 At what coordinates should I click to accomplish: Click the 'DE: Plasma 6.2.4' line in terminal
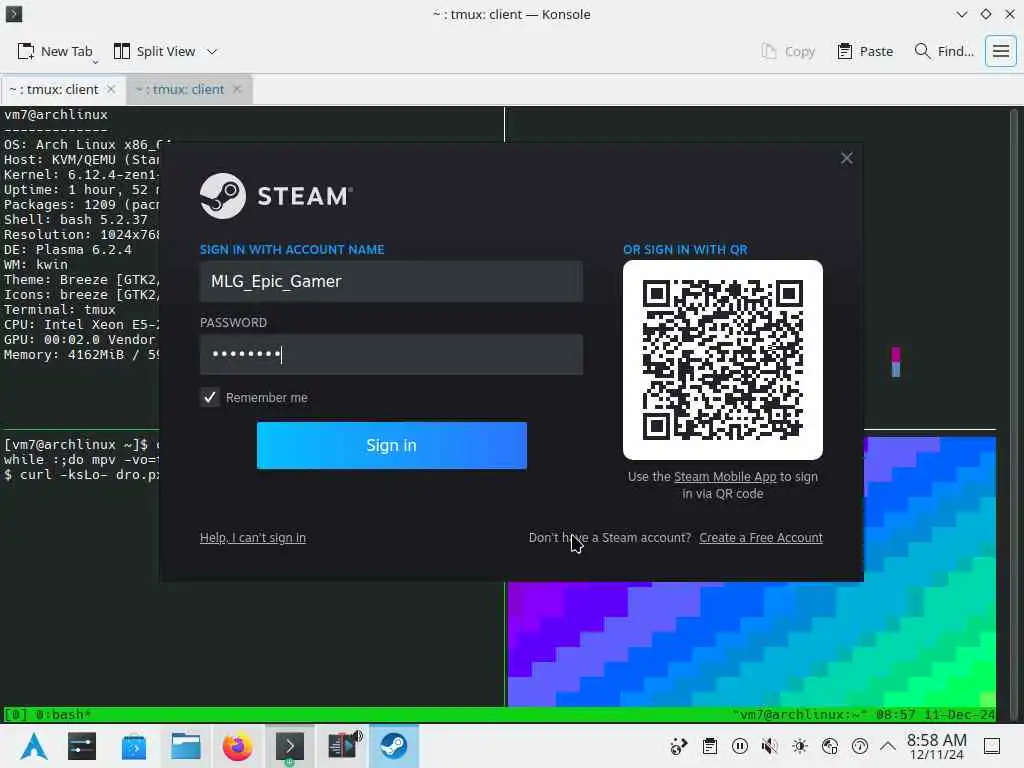click(x=68, y=249)
